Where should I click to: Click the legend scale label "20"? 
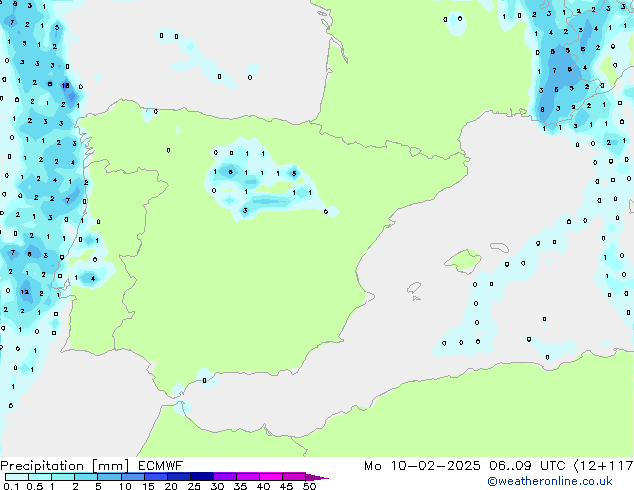171,486
